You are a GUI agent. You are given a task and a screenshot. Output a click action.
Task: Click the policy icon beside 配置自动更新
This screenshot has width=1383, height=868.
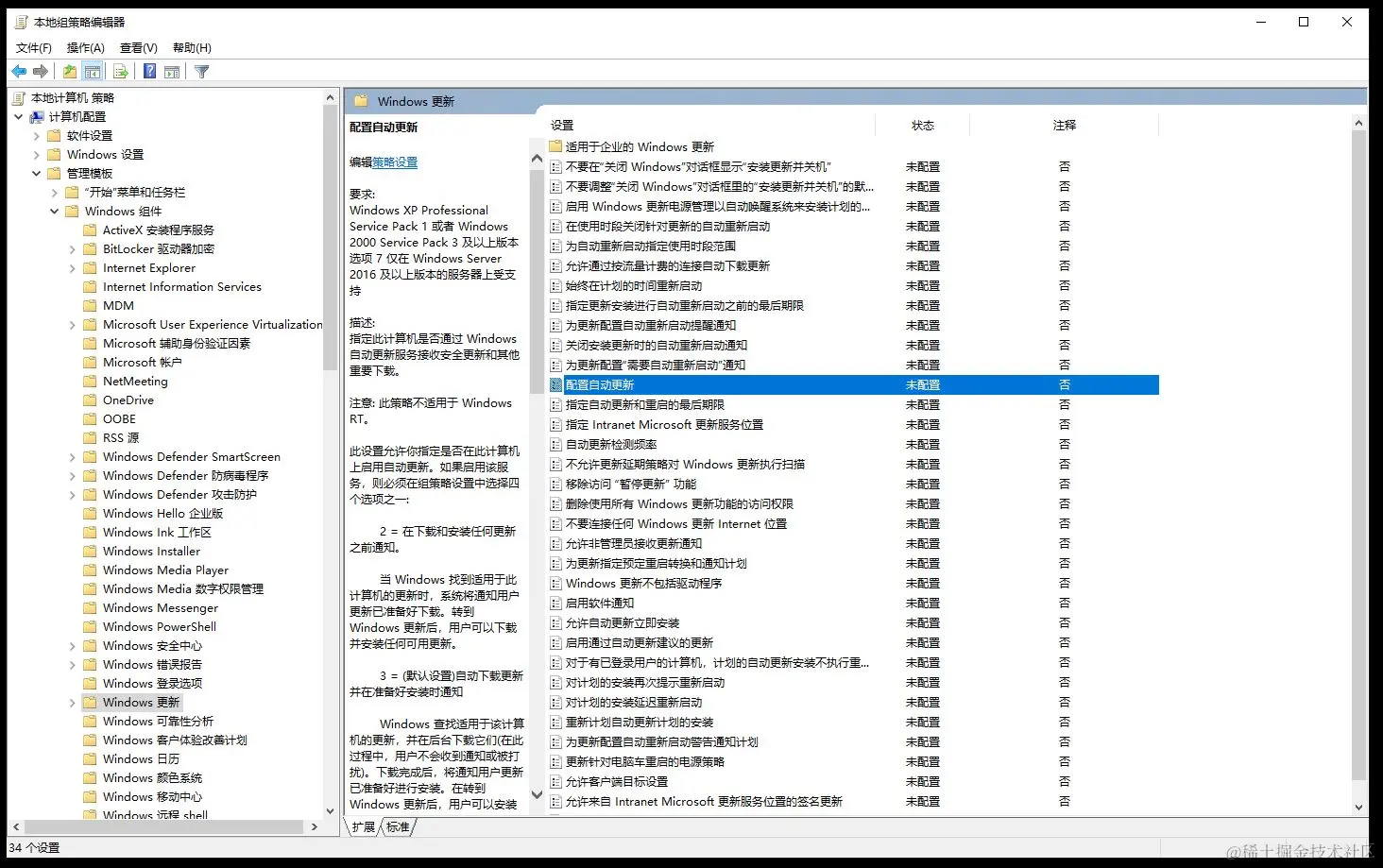coord(556,384)
